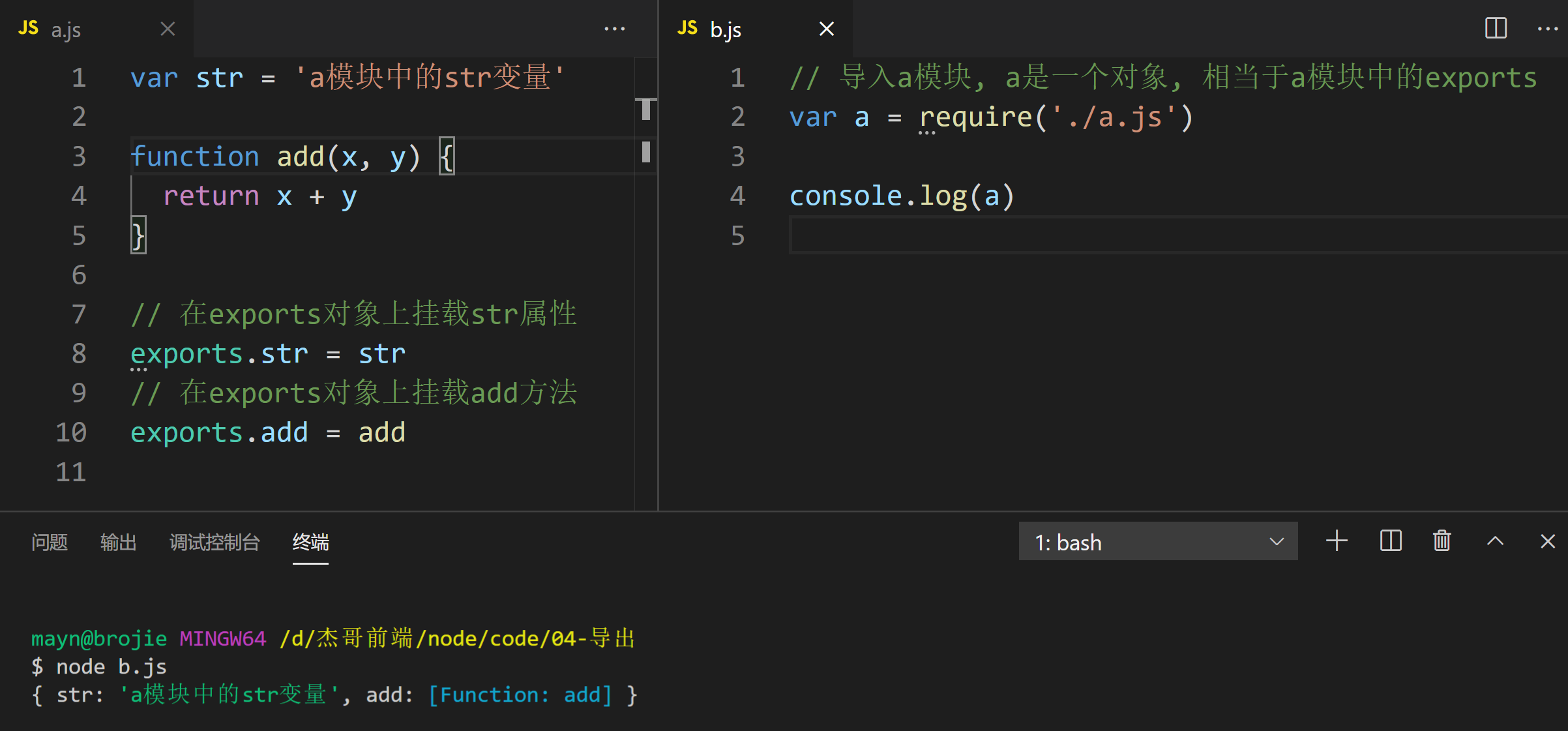1568x731 pixels.
Task: Select the 终端 panel tab
Action: pyautogui.click(x=310, y=542)
